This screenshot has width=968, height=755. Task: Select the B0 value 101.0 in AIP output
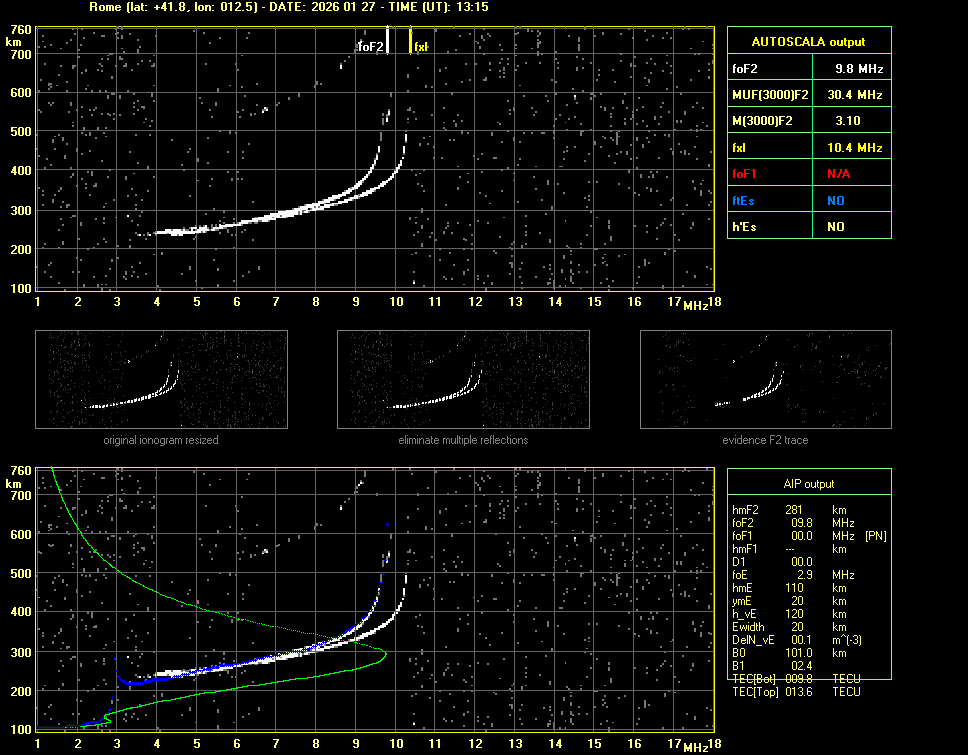(801, 653)
